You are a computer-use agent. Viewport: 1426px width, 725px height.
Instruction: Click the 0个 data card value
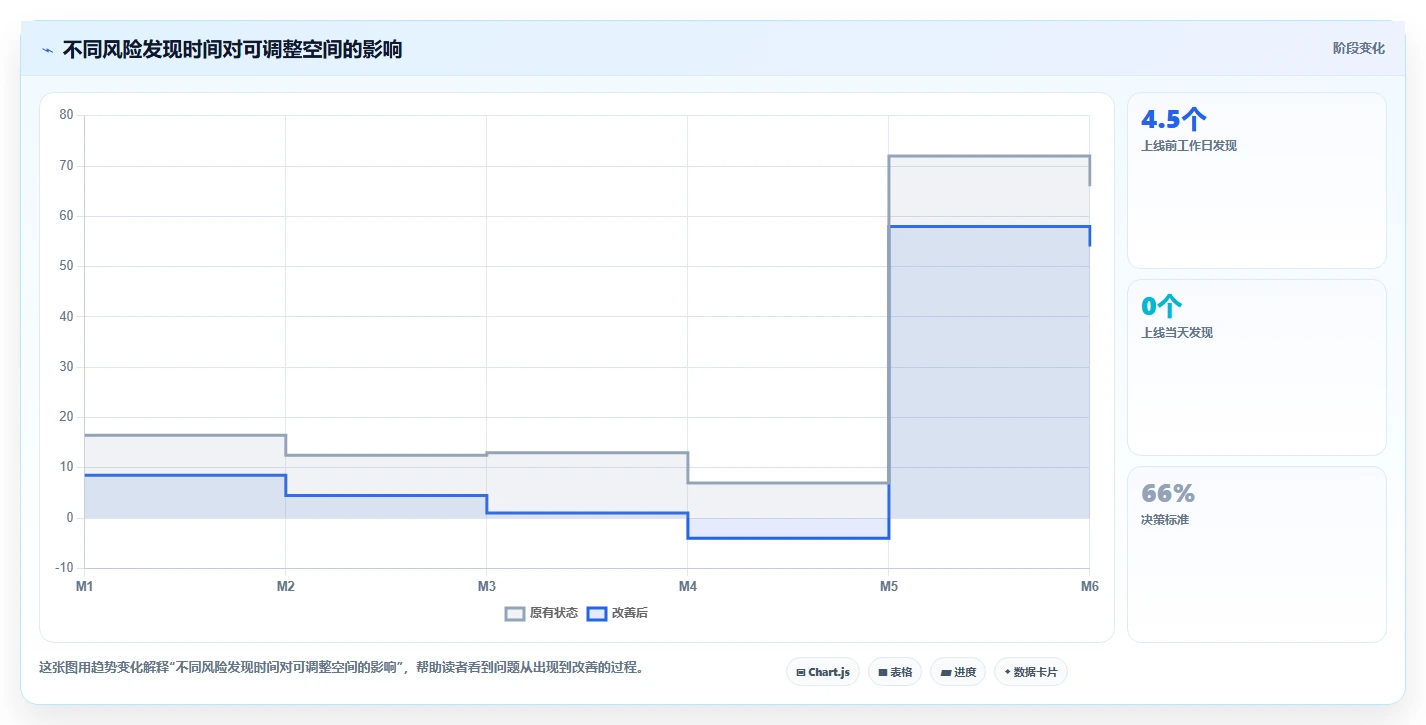click(1161, 306)
